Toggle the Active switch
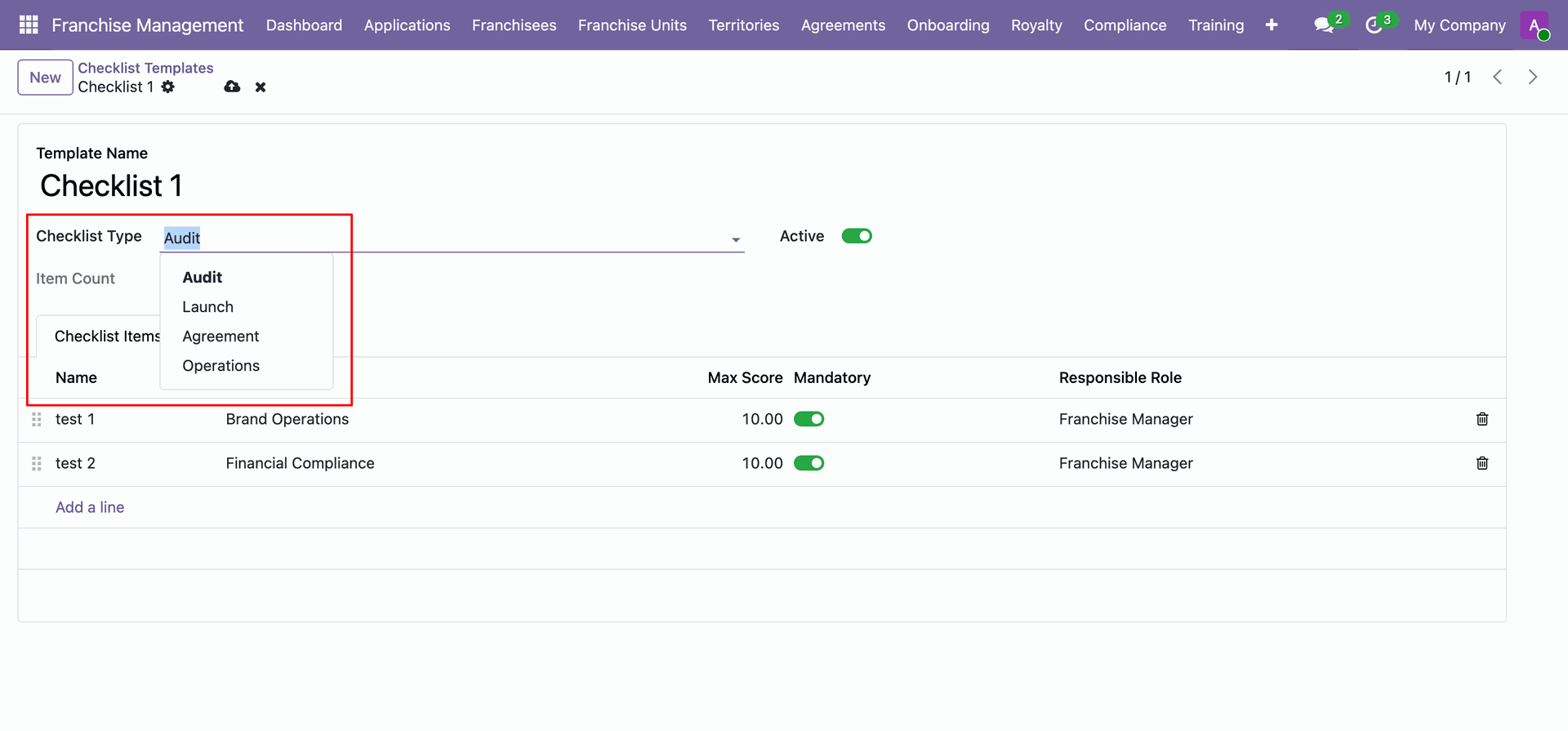Screen dimensions: 1568x731 (x=857, y=236)
